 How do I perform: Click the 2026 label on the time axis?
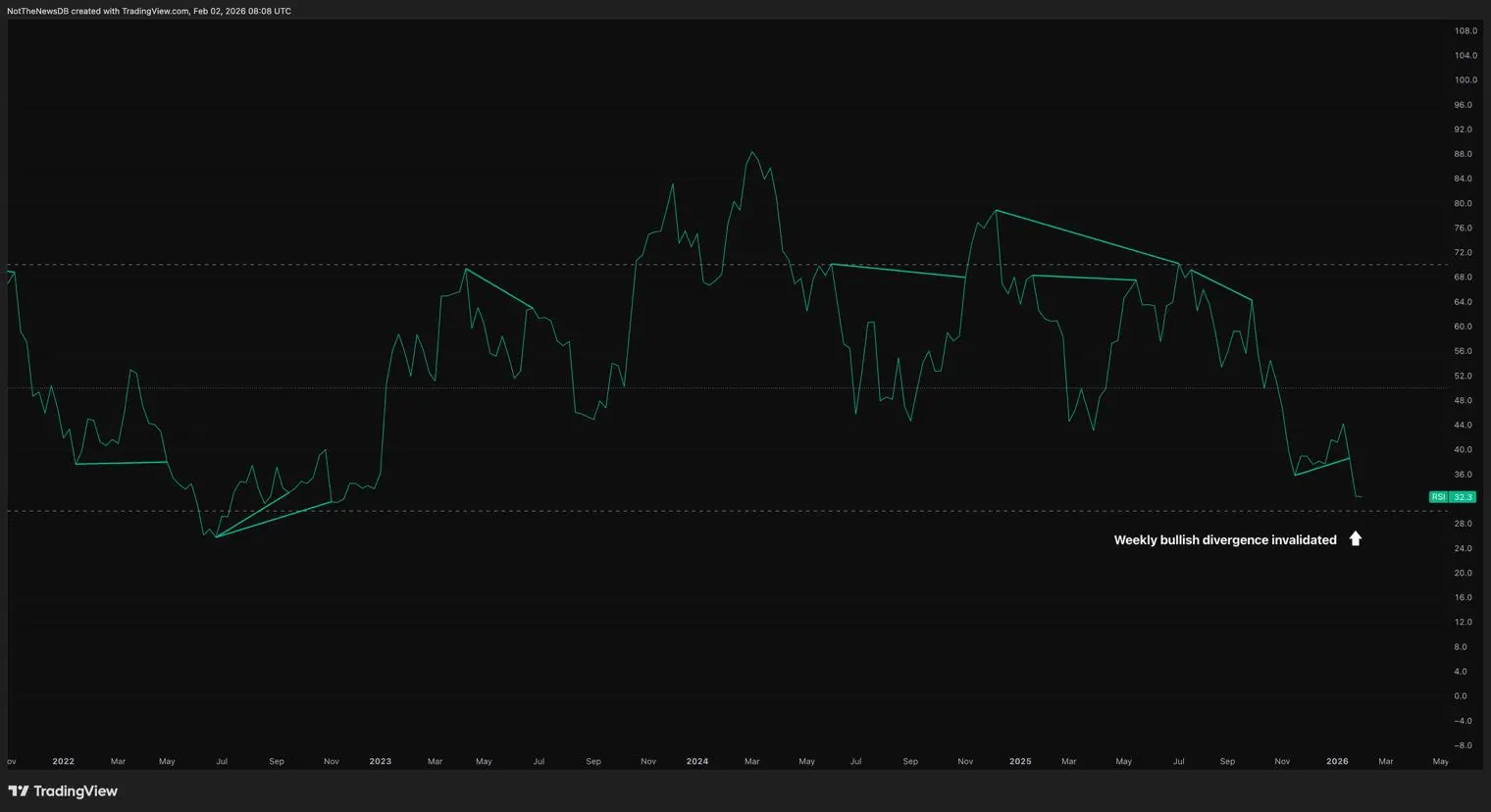[1337, 761]
